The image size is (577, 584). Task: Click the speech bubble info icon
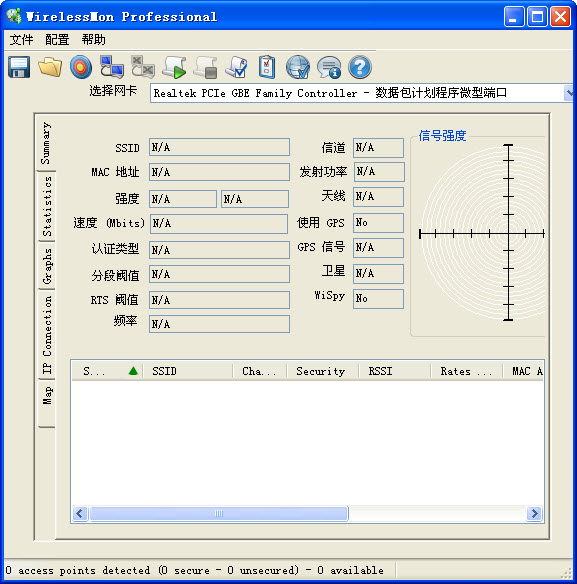tap(329, 67)
